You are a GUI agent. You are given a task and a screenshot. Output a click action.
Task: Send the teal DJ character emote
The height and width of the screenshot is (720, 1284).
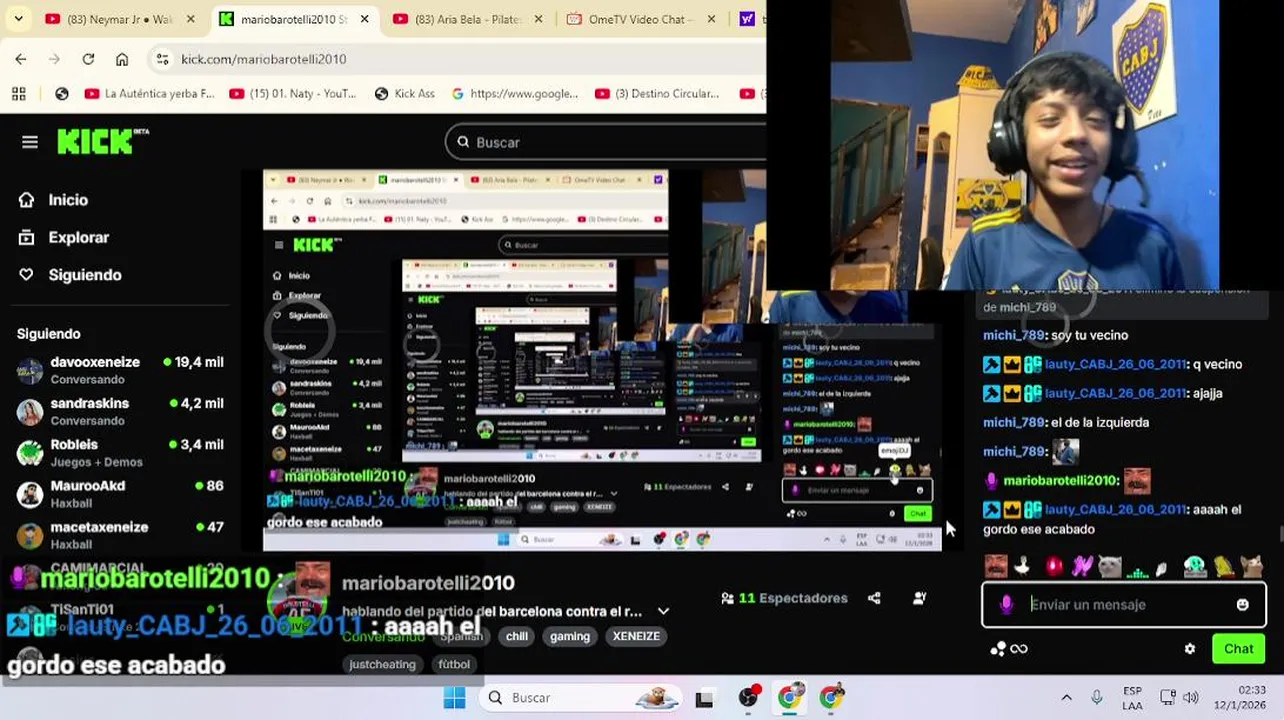point(1195,566)
